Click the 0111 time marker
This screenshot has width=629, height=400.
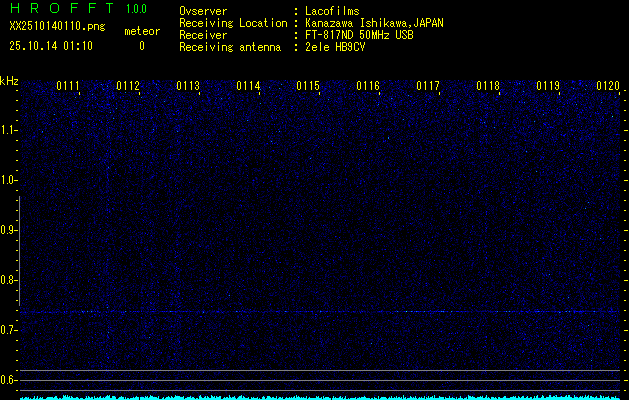click(68, 87)
